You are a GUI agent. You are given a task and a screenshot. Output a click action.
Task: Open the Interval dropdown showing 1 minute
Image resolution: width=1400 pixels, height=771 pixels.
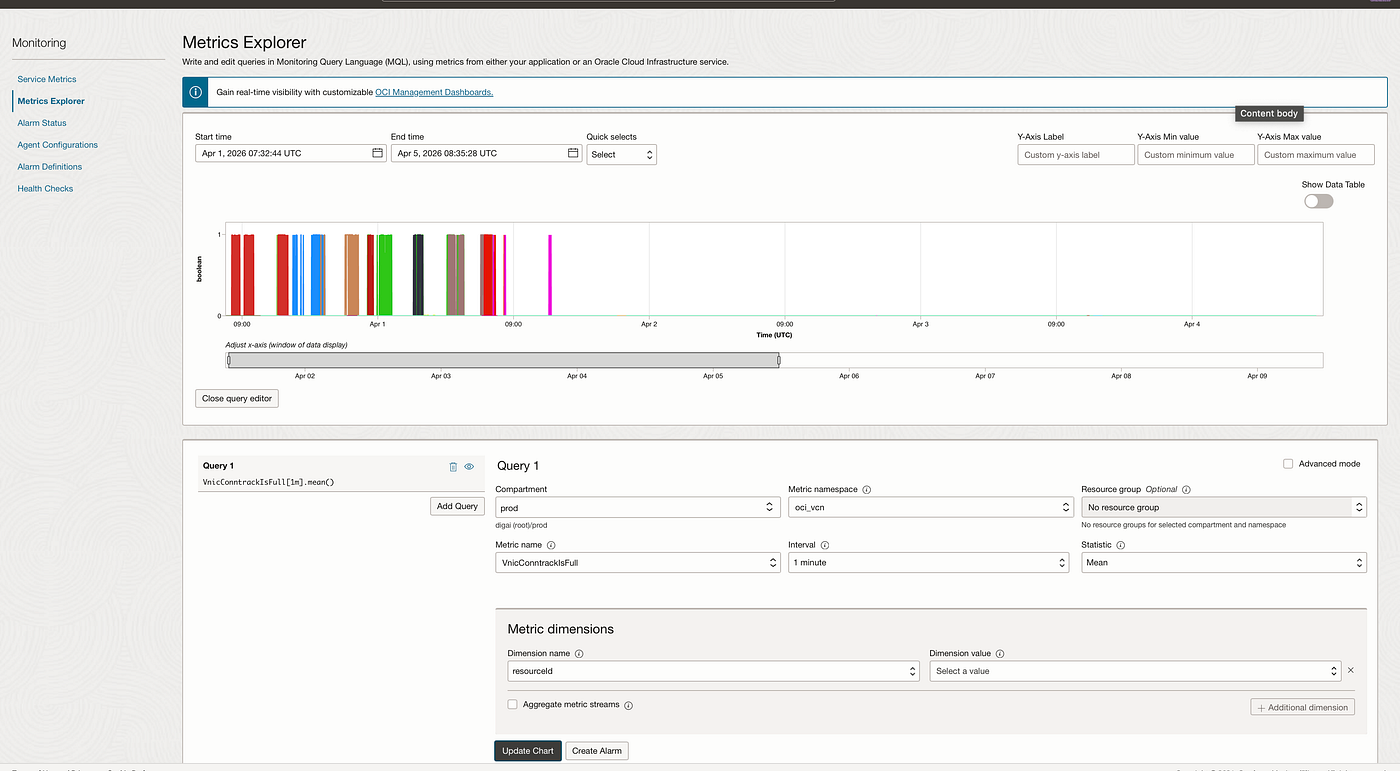pos(931,563)
